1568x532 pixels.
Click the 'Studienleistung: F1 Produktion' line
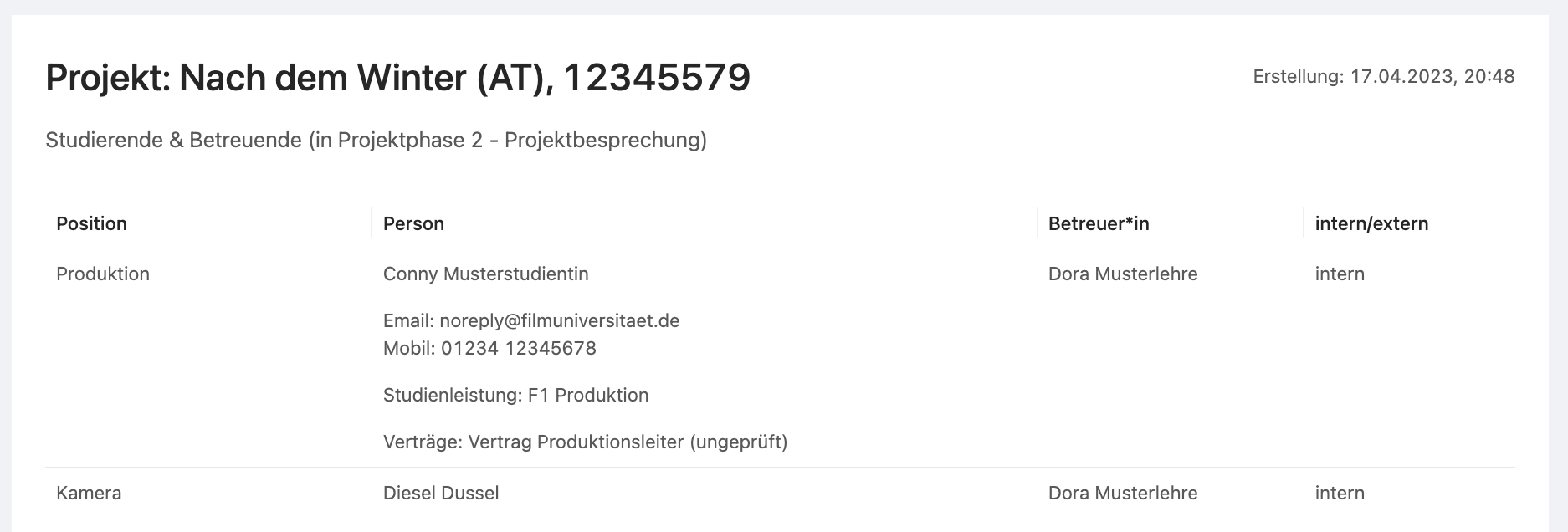(515, 395)
